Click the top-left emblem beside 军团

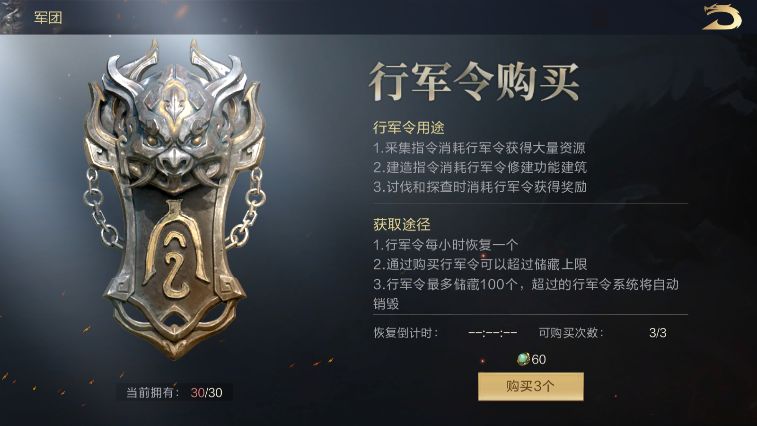point(12,17)
